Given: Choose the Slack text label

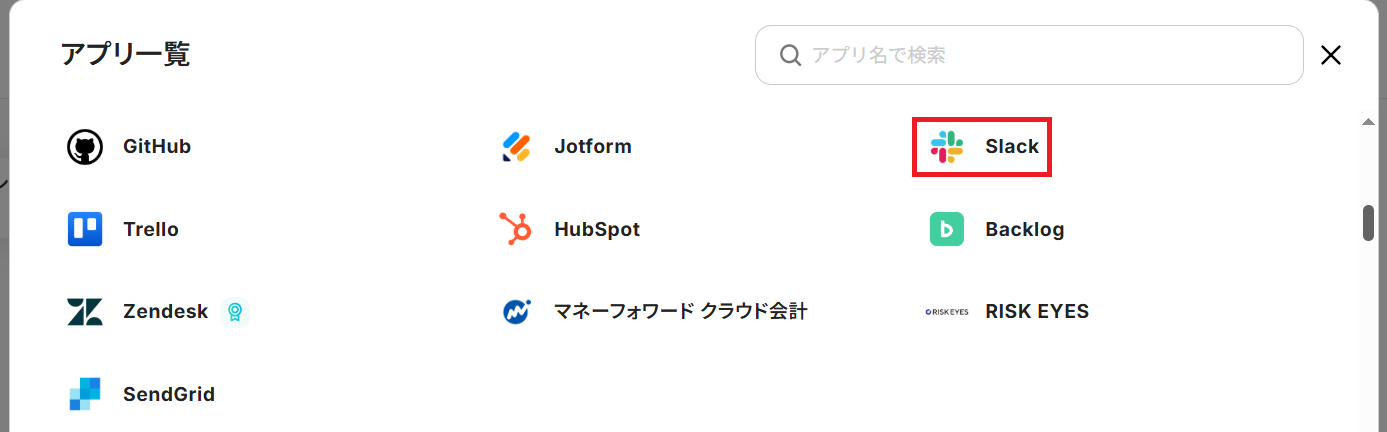Looking at the screenshot, I should point(1012,147).
